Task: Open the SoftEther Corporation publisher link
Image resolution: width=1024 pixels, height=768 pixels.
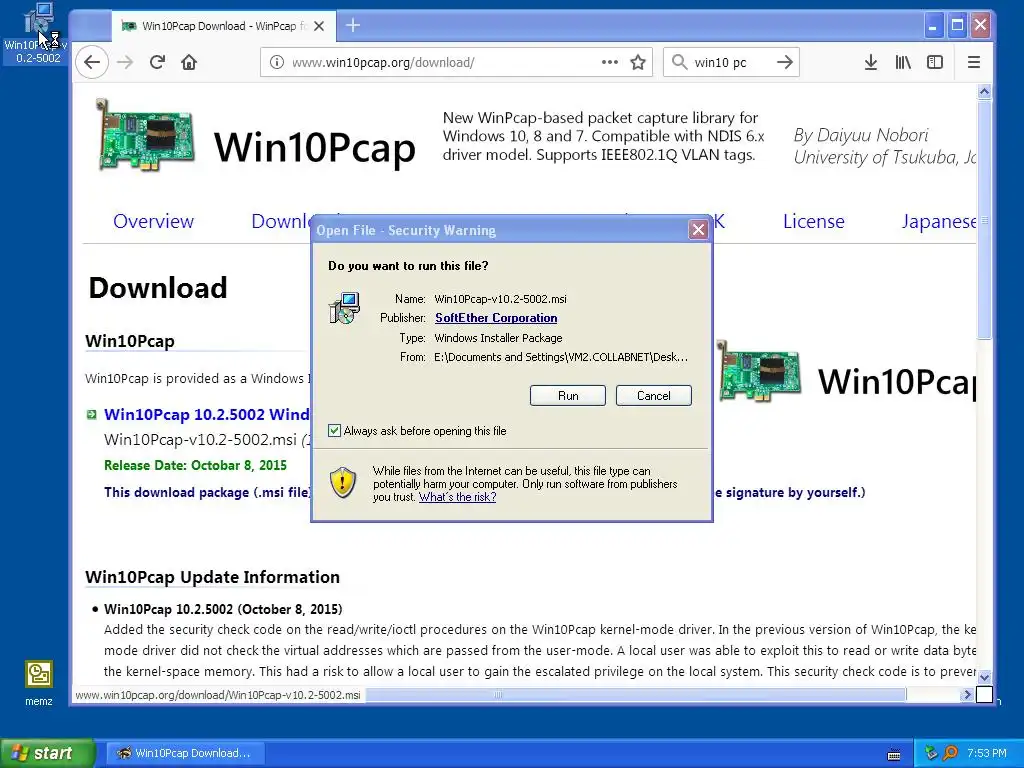Action: pos(496,318)
